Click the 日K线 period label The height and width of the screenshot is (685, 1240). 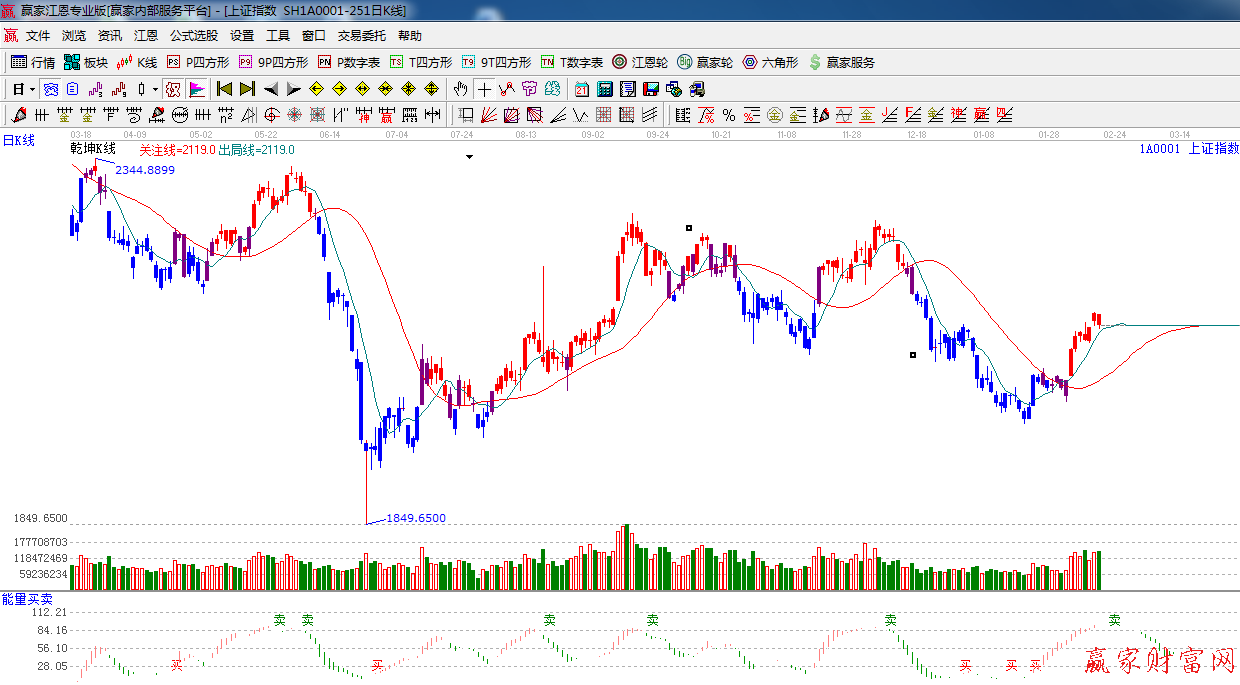point(18,141)
